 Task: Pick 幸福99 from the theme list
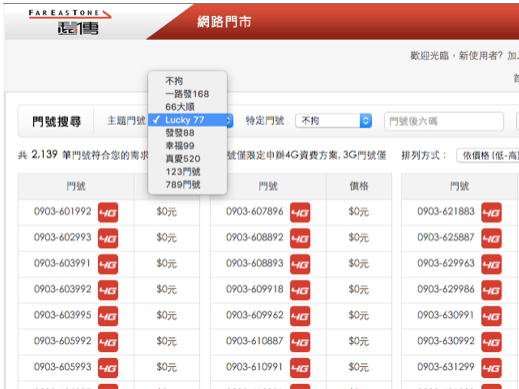tap(188, 146)
